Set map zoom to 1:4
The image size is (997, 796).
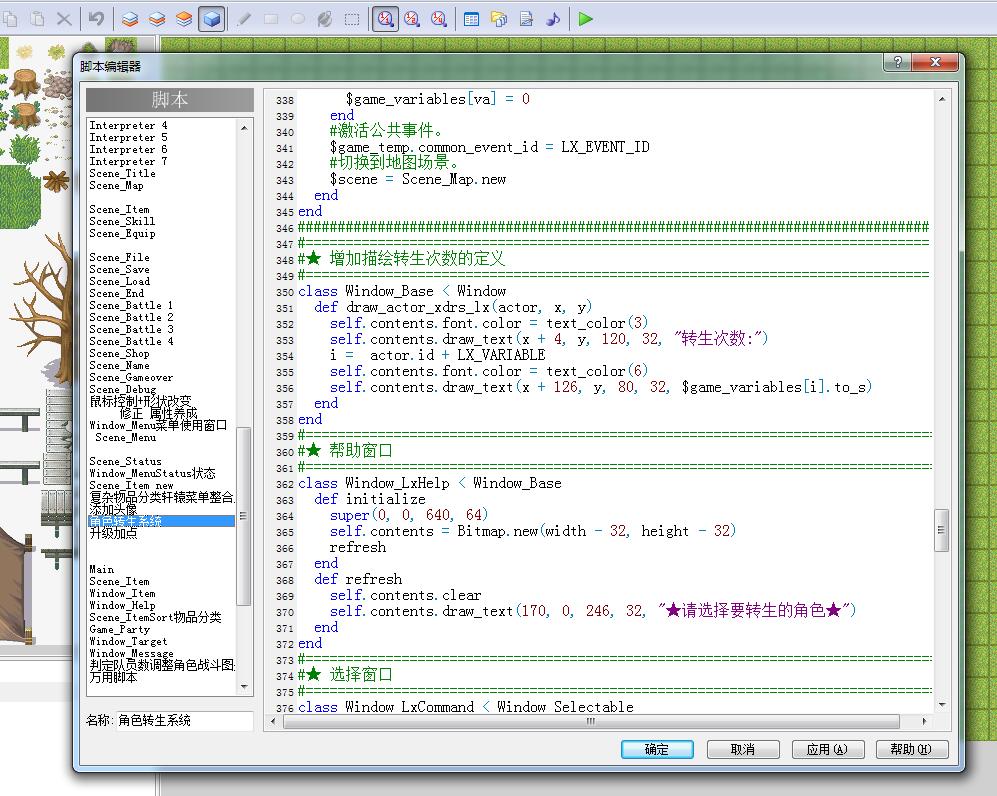point(439,19)
